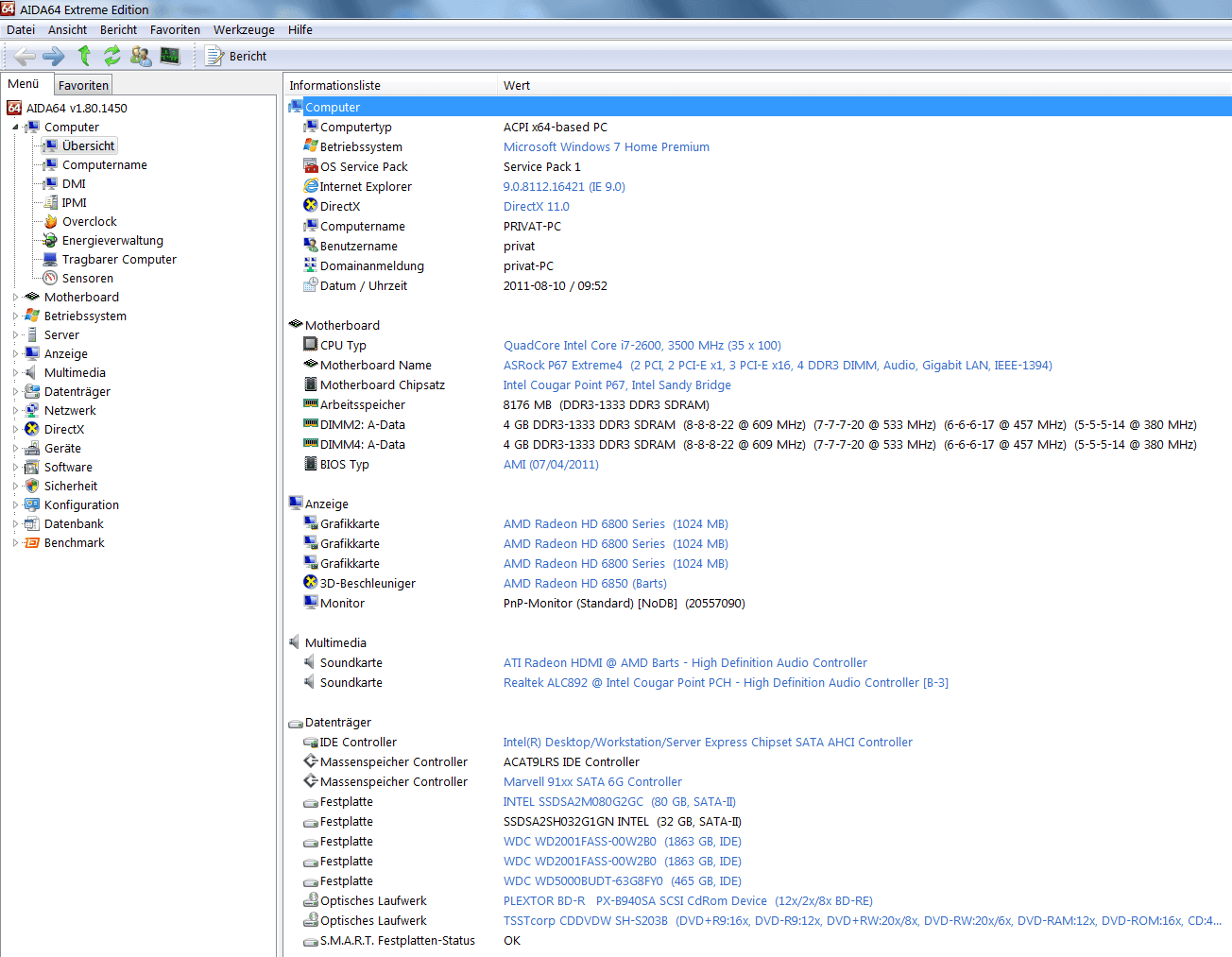
Task: Select the Übersicht tree item
Action: pos(88,145)
